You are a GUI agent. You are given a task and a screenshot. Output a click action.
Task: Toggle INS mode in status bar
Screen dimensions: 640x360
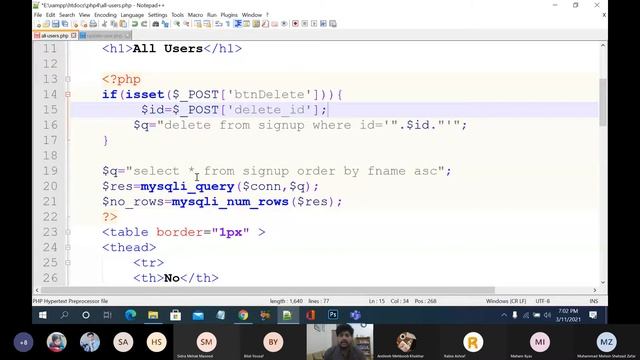(x=594, y=301)
